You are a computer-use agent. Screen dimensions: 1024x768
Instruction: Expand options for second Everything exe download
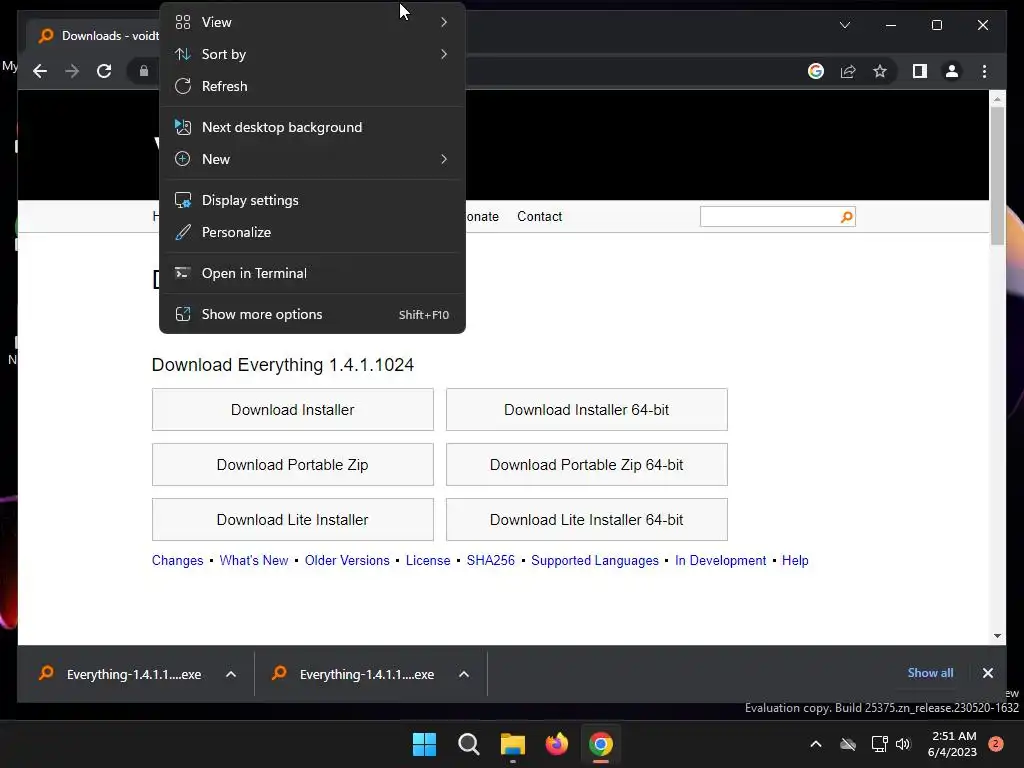(x=464, y=674)
